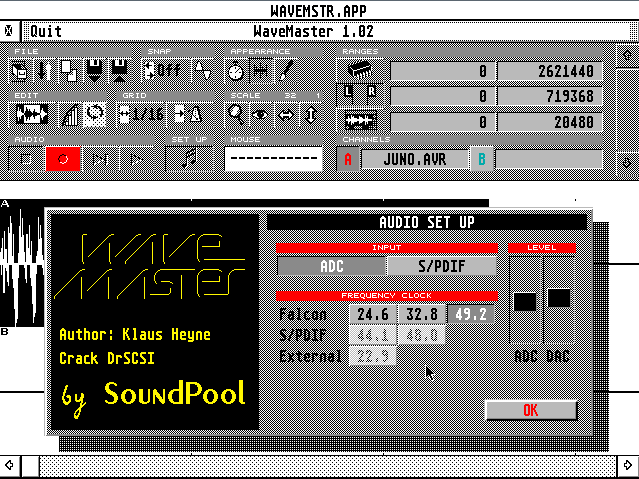Click the grid lines icon in APPEARANCE section
The image size is (639, 479).
tap(261, 71)
